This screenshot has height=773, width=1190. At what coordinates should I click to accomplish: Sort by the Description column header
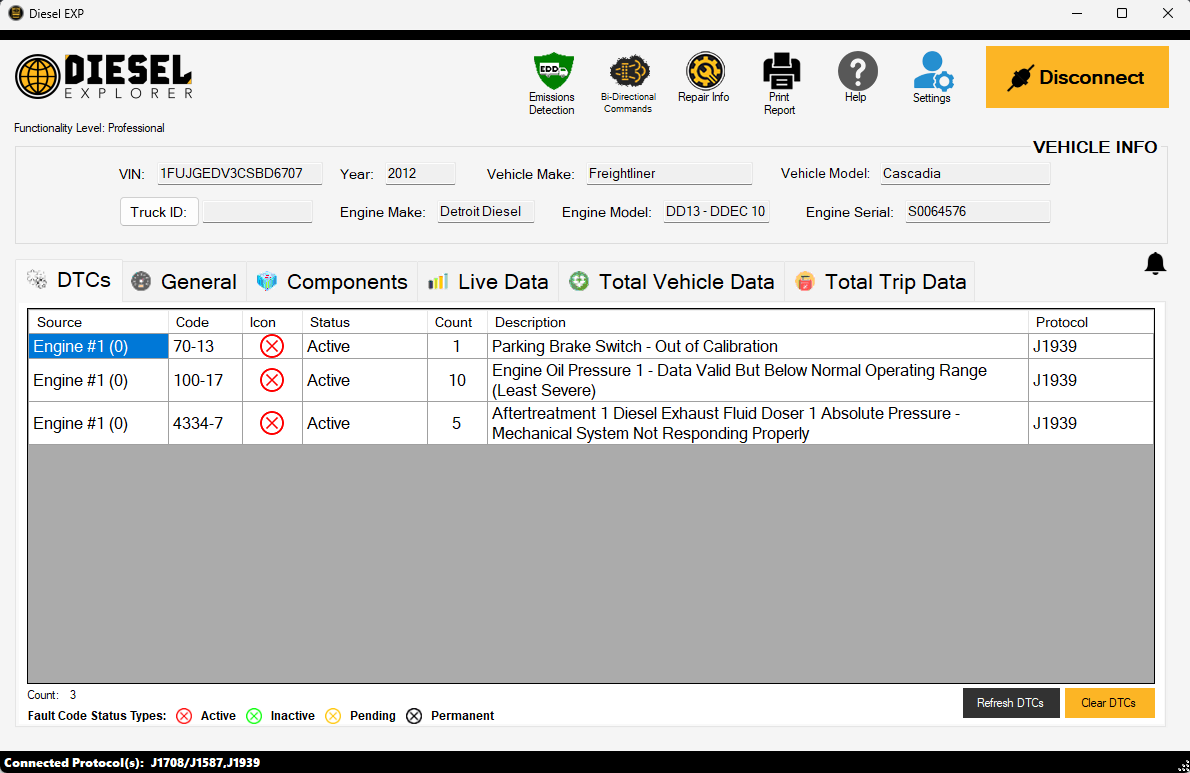[757, 322]
